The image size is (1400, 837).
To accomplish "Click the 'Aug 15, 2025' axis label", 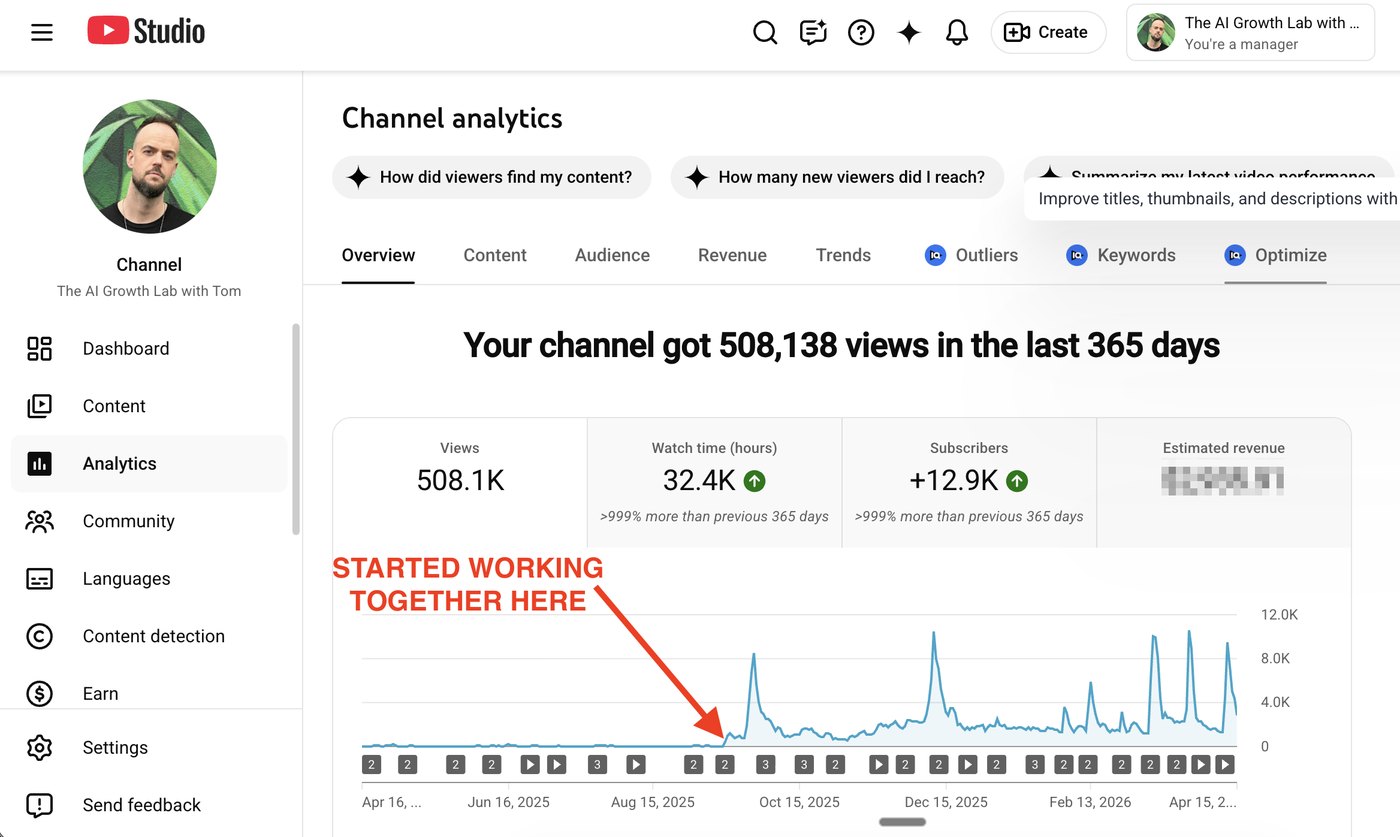I will [x=652, y=802].
